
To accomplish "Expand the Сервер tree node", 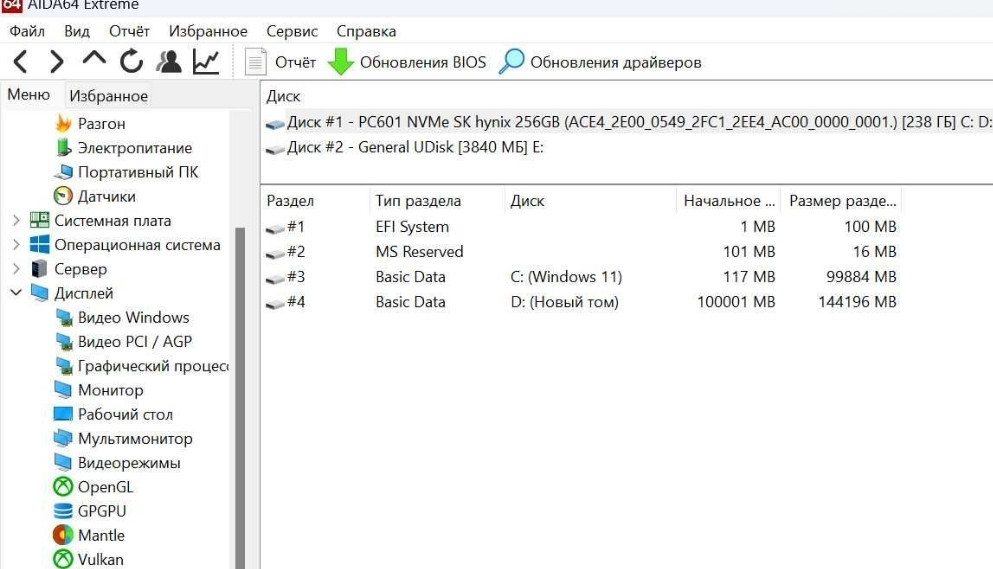I will tap(16, 269).
